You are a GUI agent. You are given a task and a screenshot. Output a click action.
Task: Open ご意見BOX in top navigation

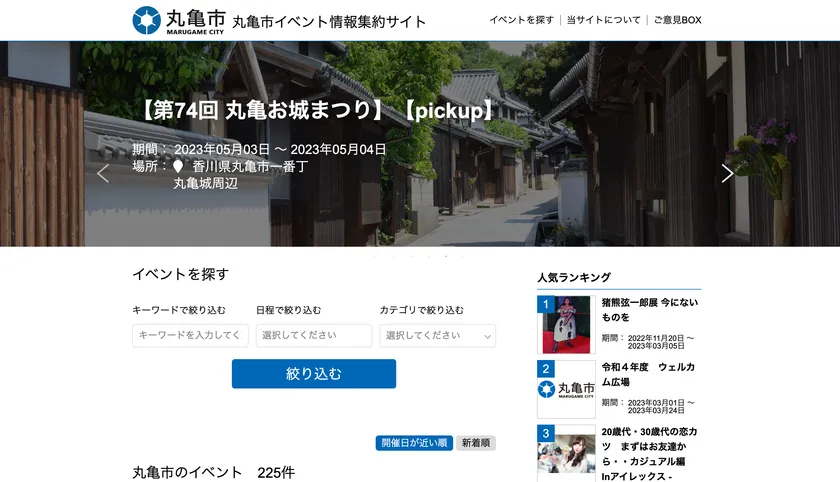678,20
